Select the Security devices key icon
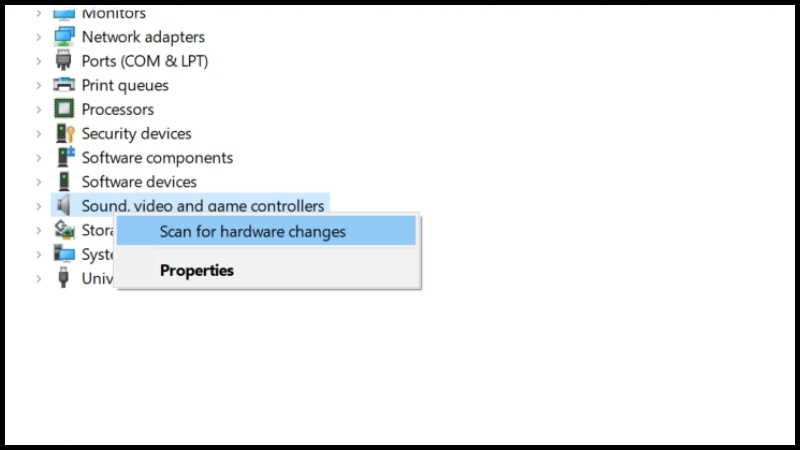 pos(65,133)
